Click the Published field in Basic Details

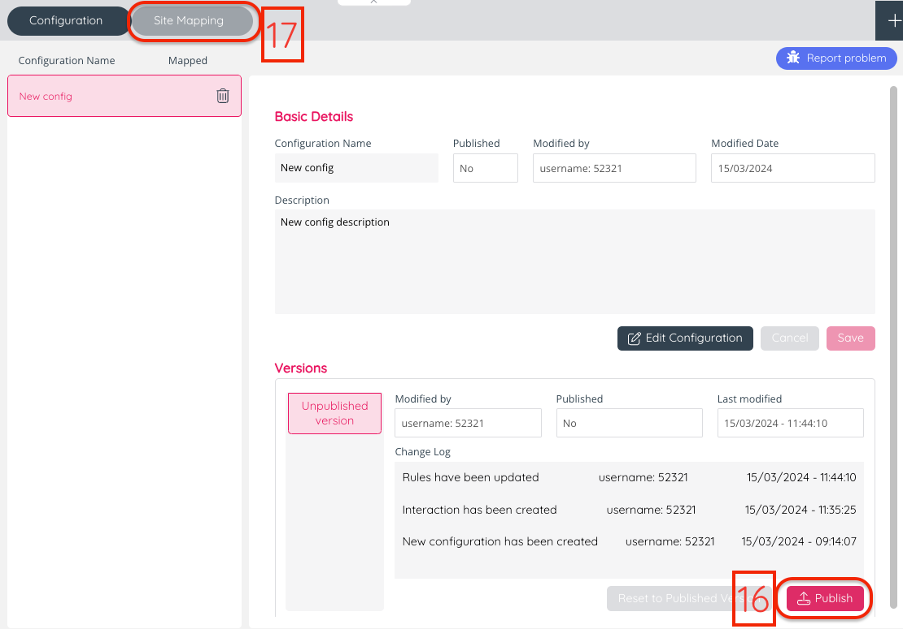click(485, 168)
